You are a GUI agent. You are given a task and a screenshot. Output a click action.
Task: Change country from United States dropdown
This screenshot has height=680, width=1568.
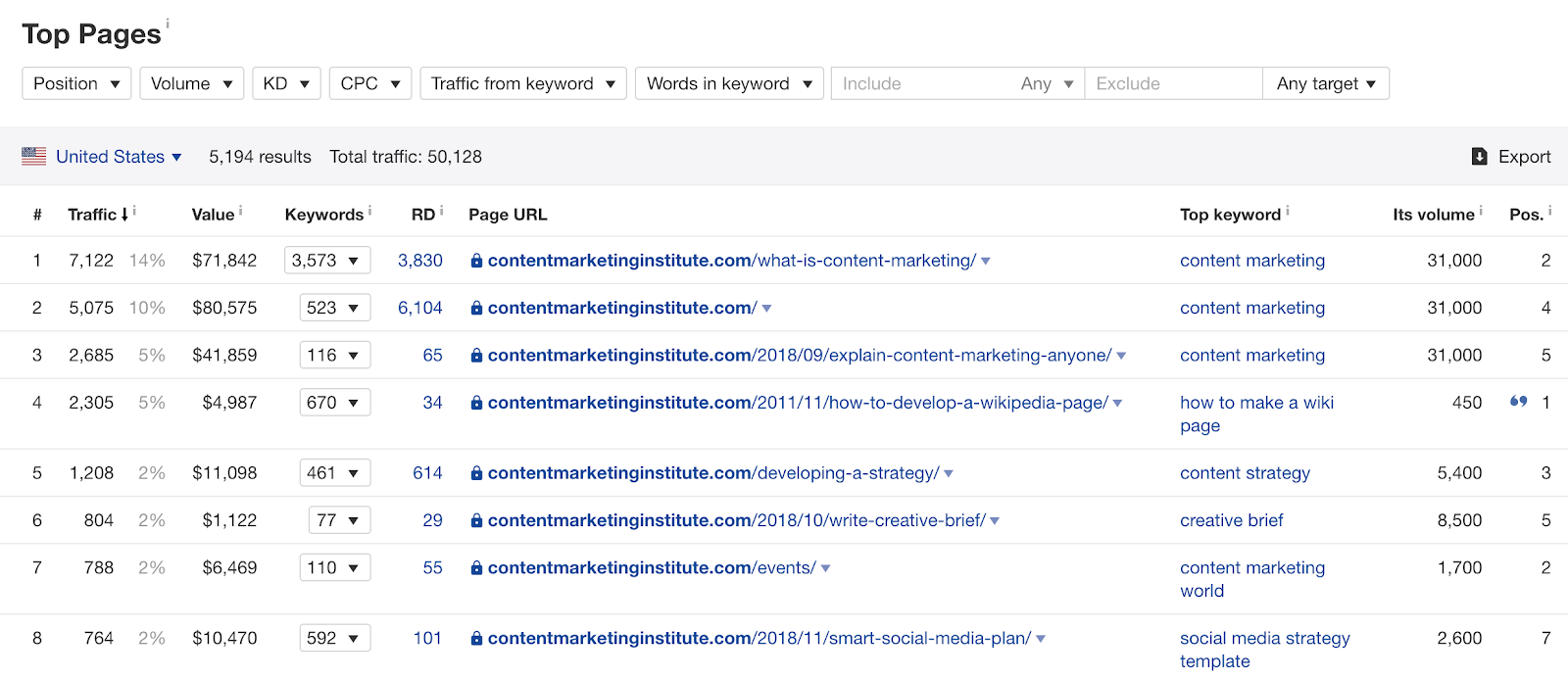click(x=119, y=157)
